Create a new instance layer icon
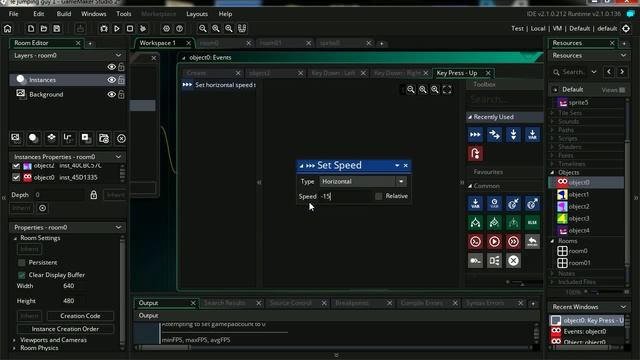This screenshot has height=360, width=640. pos(33,138)
